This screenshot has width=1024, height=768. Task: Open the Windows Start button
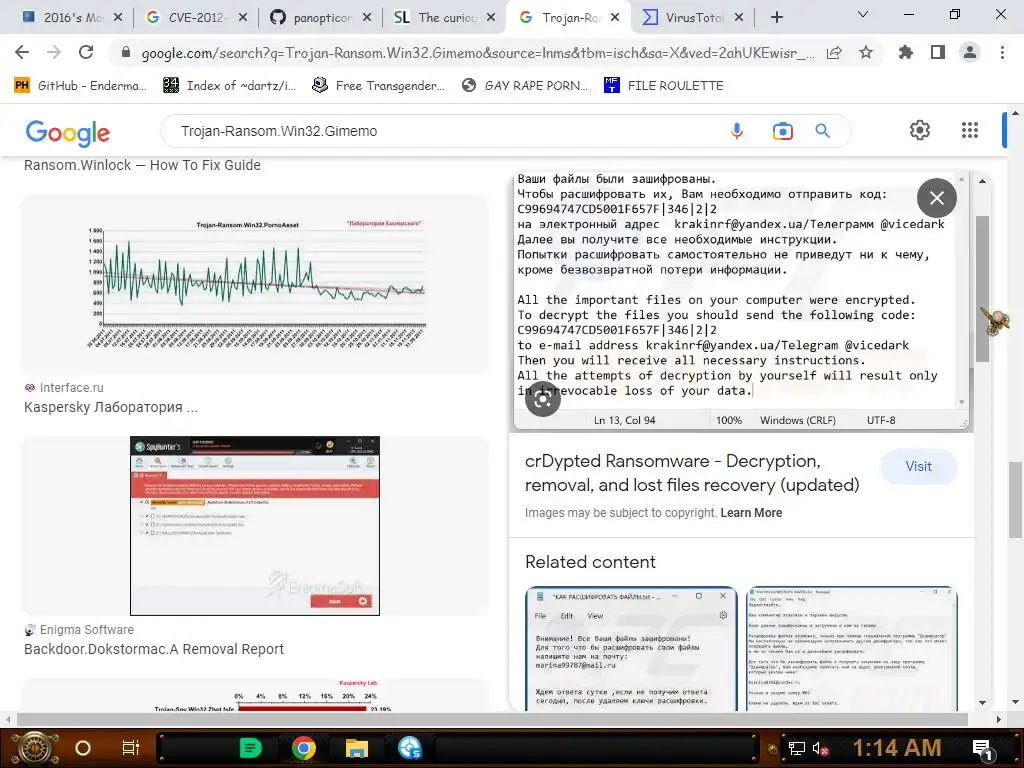(x=36, y=748)
